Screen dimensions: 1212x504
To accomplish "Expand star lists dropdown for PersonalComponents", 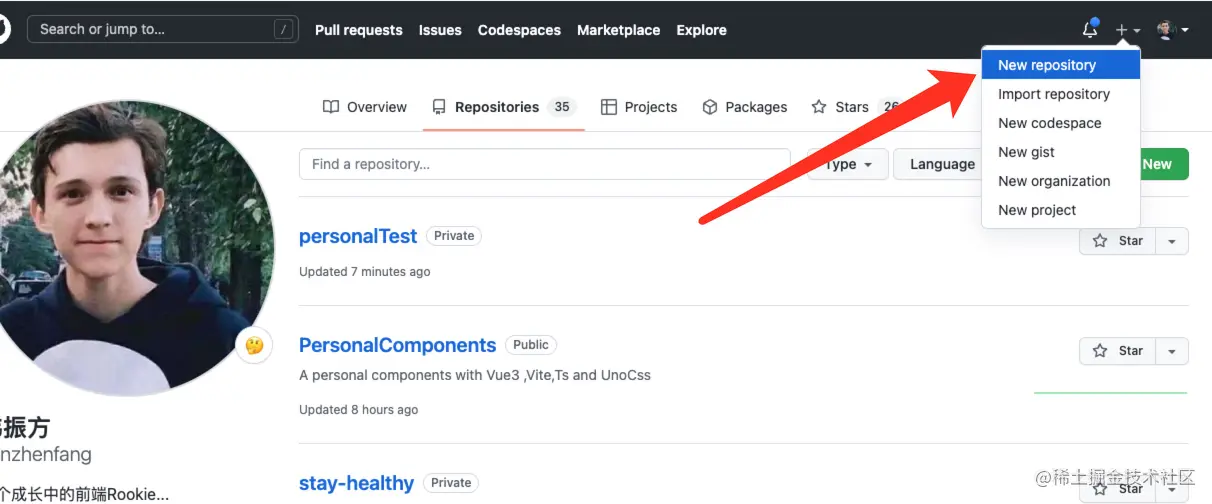I will (1172, 351).
